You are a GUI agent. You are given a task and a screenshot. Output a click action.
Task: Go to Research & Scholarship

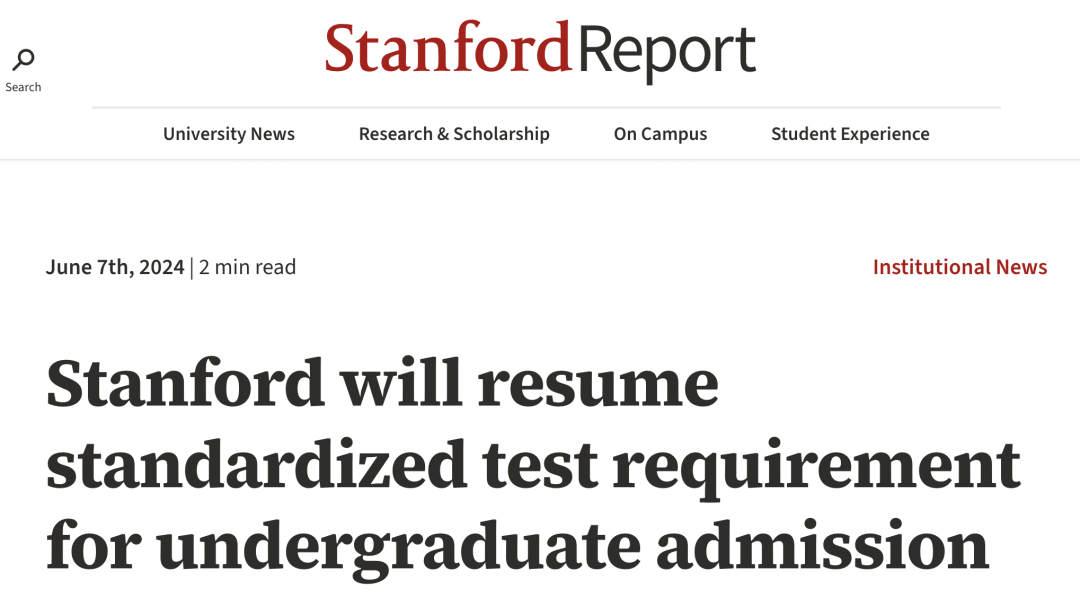pyautogui.click(x=454, y=134)
